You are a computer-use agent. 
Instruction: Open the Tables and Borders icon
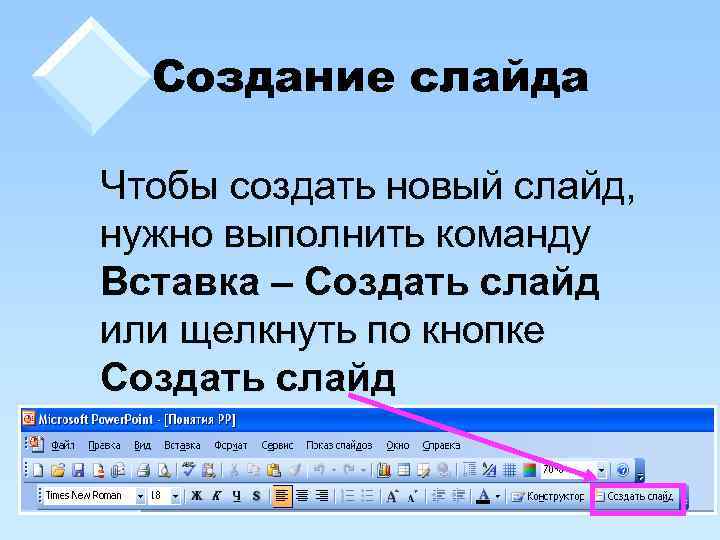(x=423, y=470)
